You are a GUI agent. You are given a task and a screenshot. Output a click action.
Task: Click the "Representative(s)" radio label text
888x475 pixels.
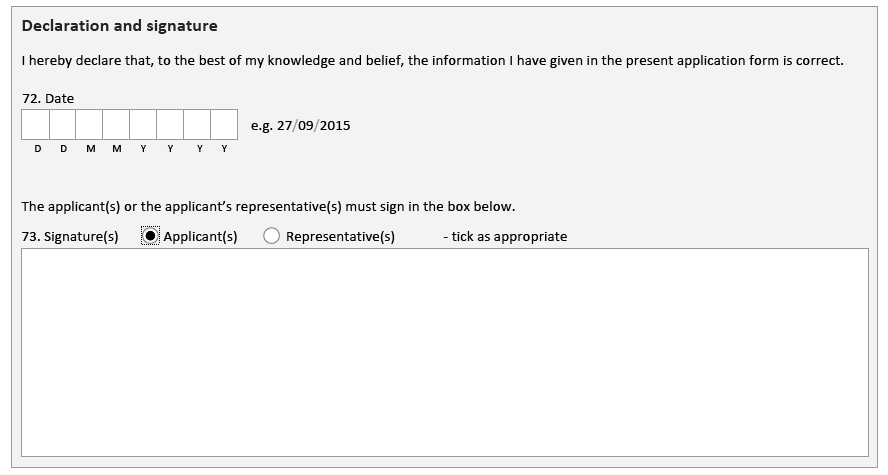340,237
